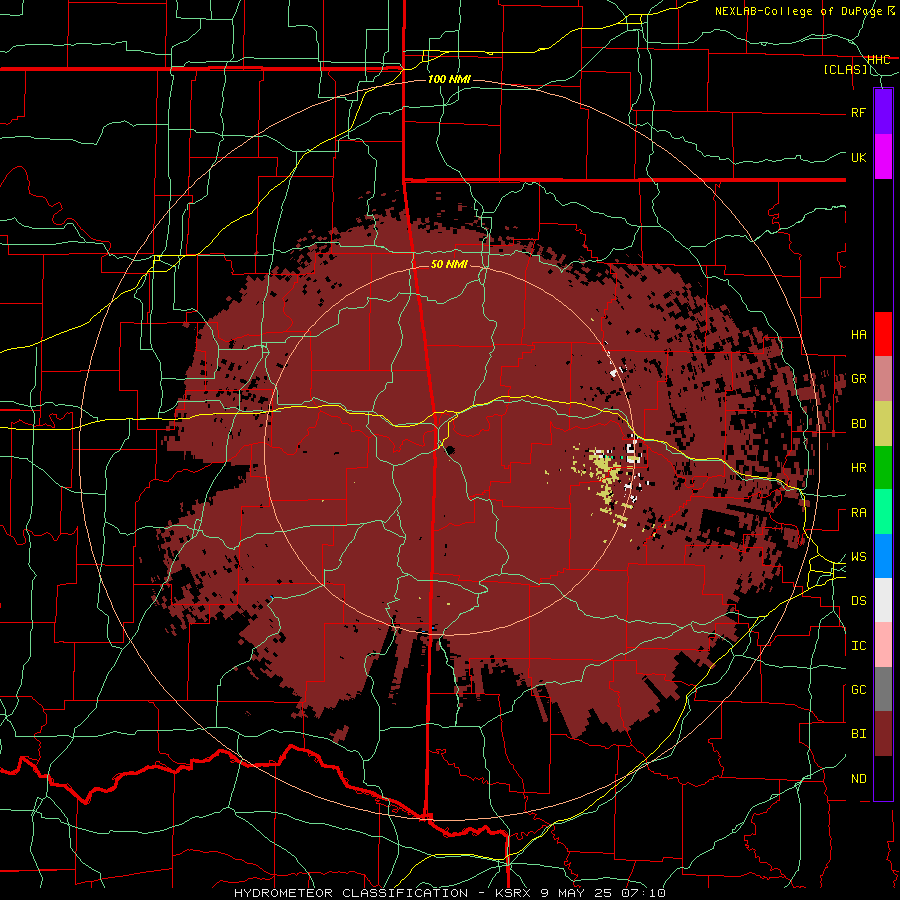Click the IC legend label
The image size is (900, 900).
[858, 646]
